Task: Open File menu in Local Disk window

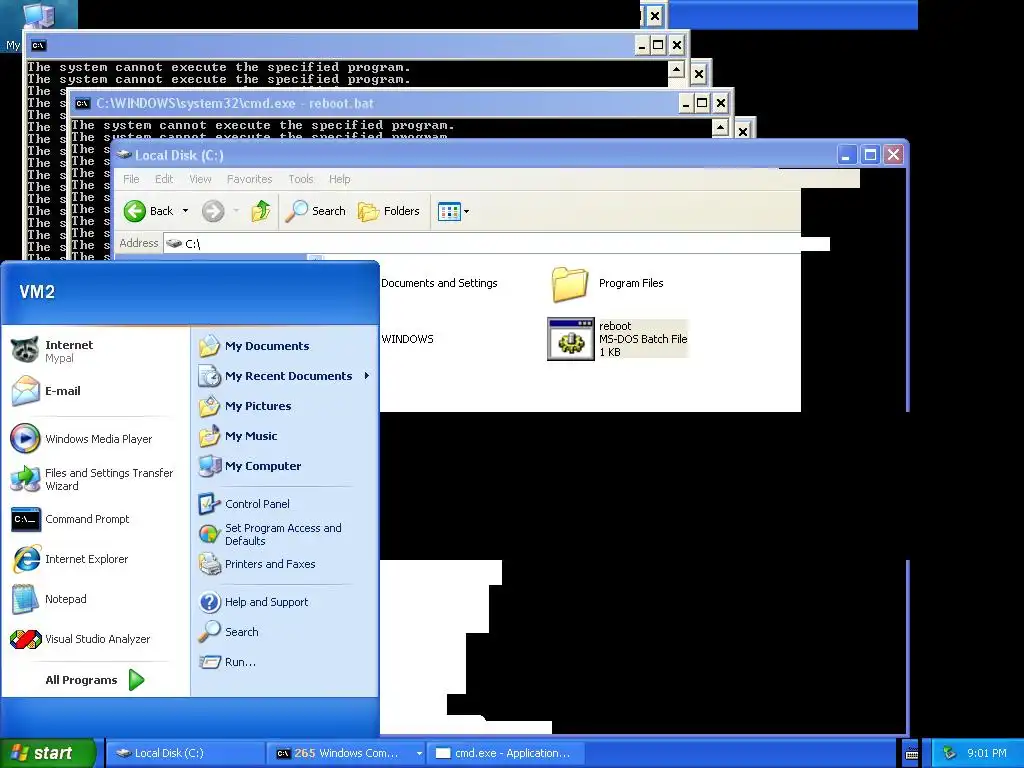Action: (131, 179)
